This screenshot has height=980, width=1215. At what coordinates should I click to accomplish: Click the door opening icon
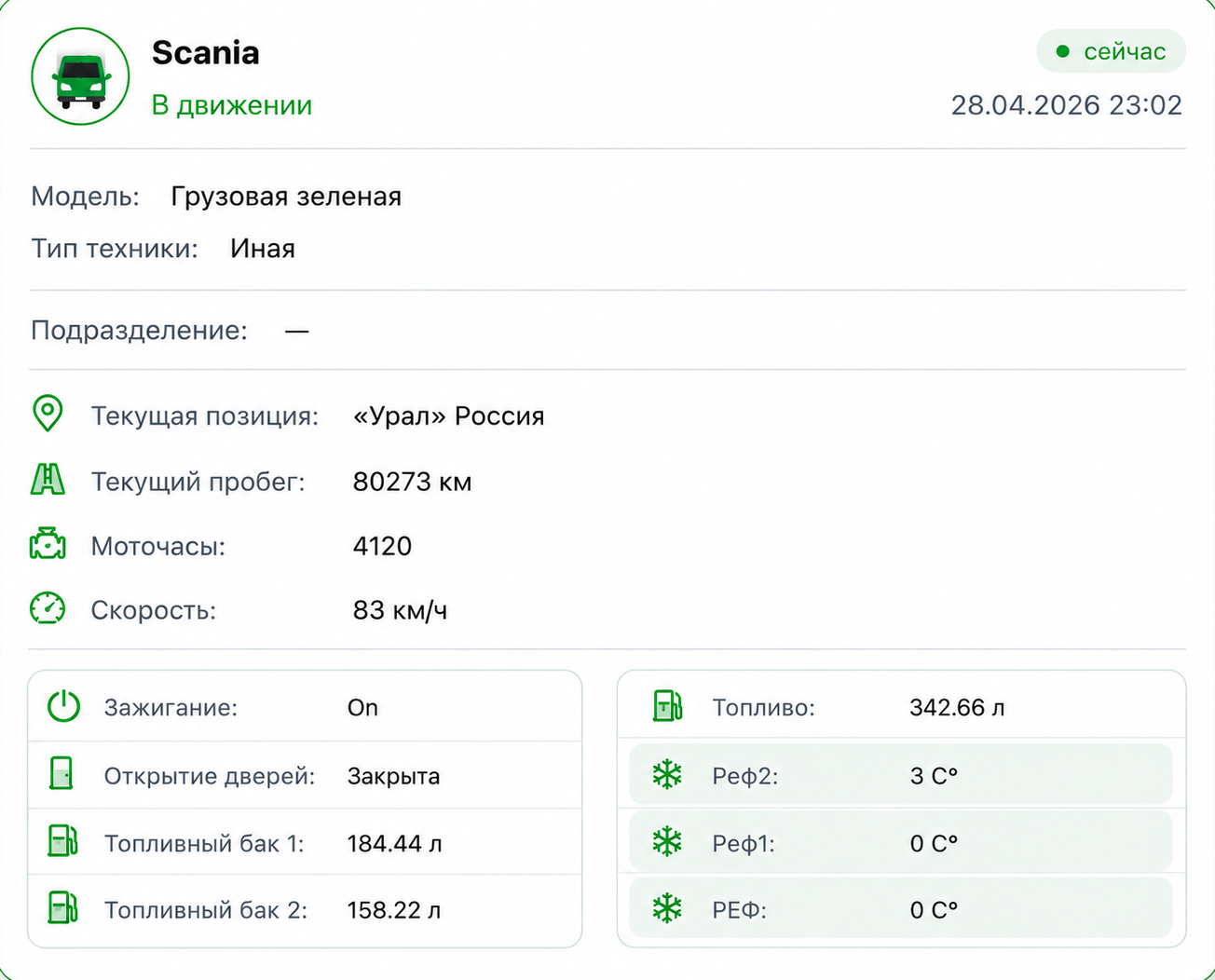(x=61, y=774)
